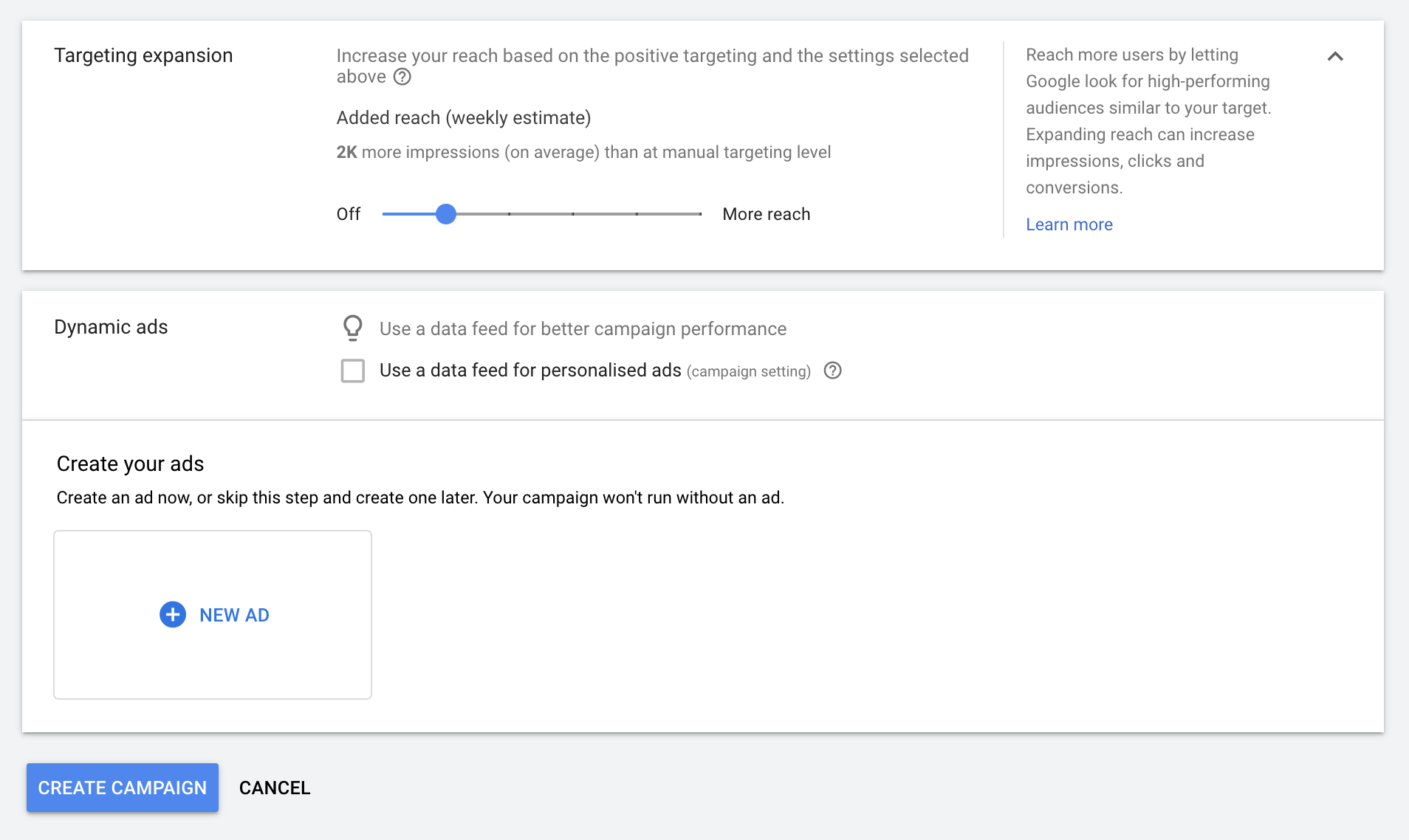This screenshot has height=840, width=1409.
Task: Select the "Dynamic ads" section heading
Action: (111, 327)
